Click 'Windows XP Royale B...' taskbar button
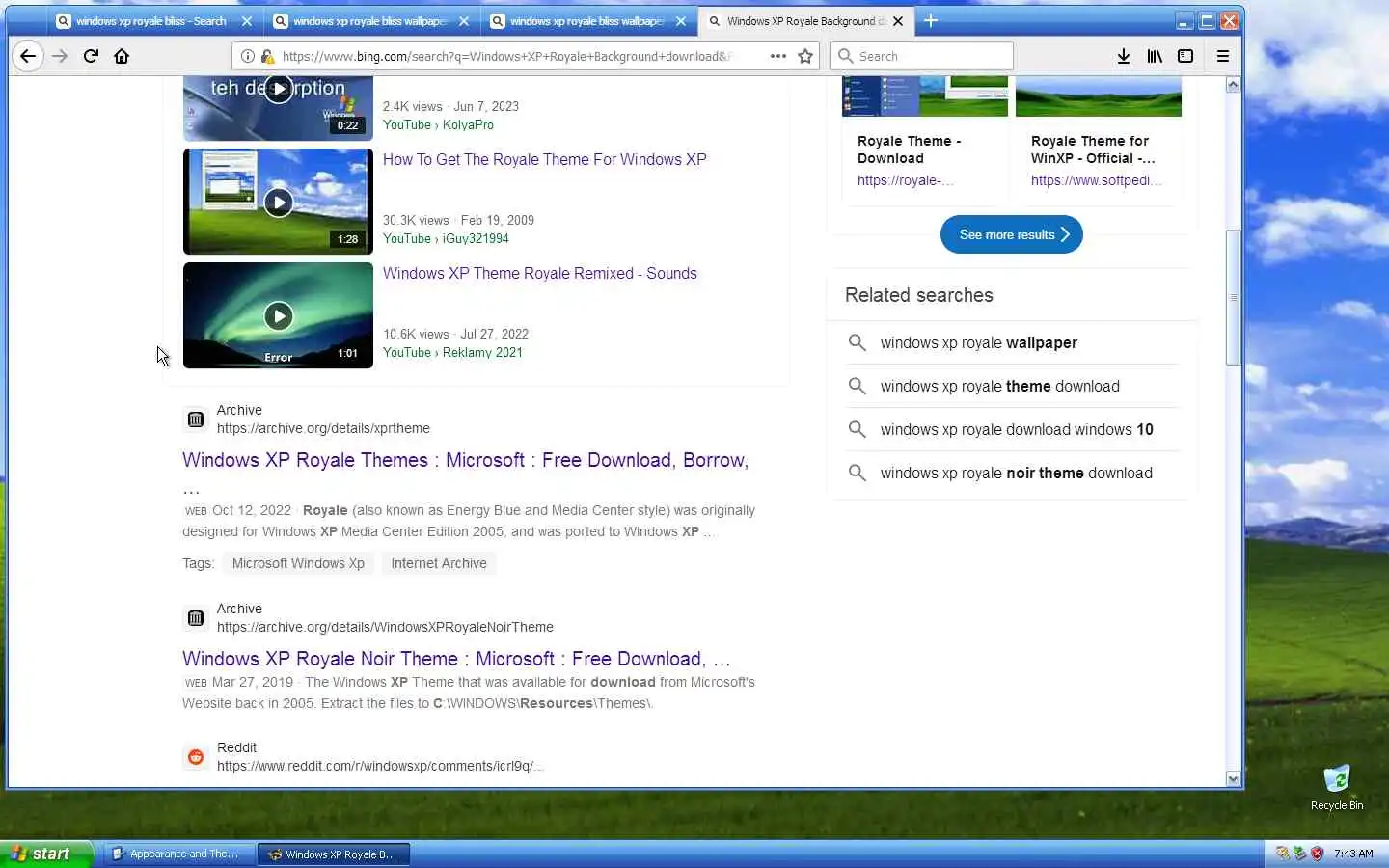Screen dimensions: 1389x868 pyautogui.click(x=334, y=854)
